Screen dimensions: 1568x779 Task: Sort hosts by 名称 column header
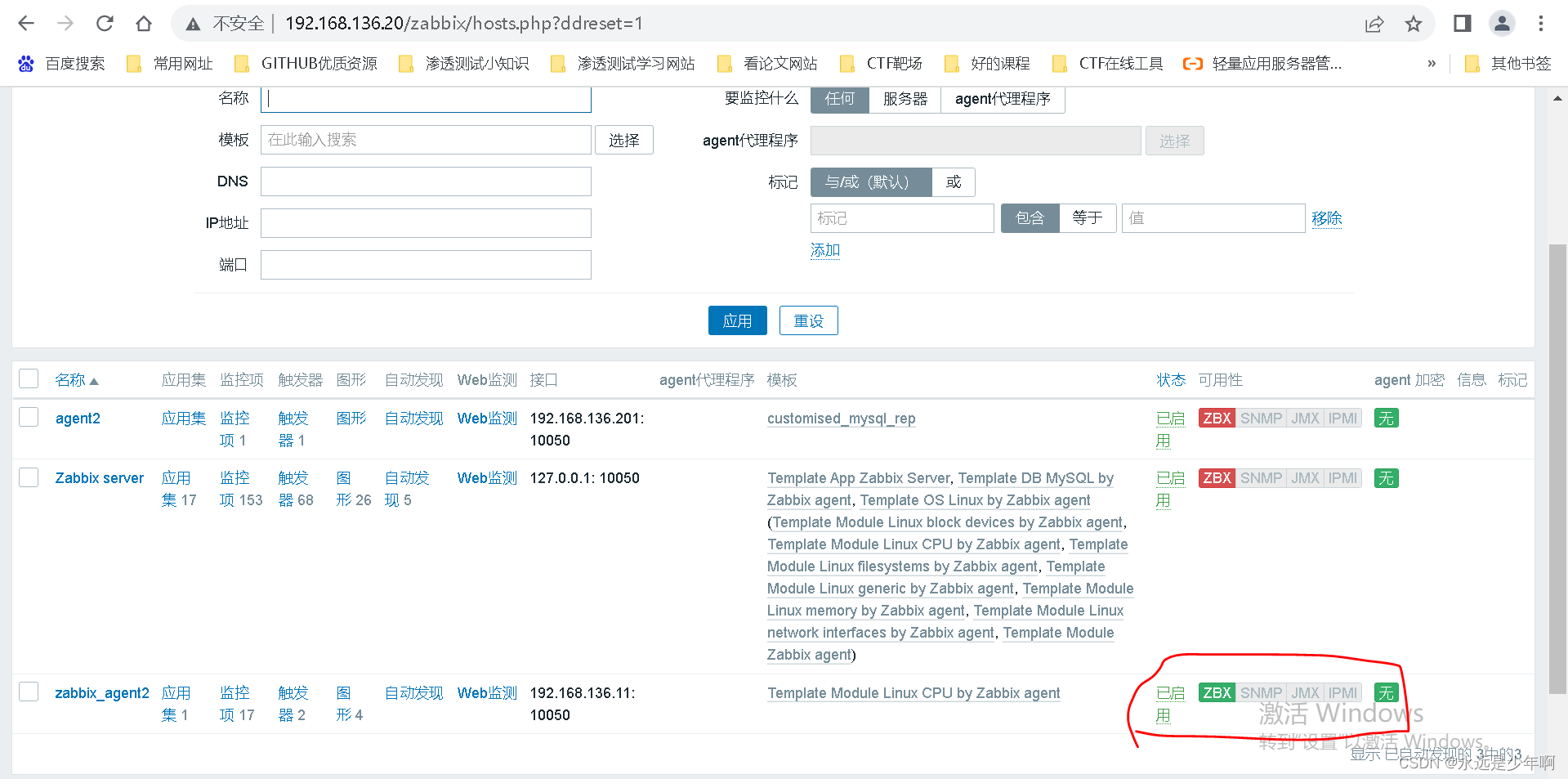(x=77, y=380)
